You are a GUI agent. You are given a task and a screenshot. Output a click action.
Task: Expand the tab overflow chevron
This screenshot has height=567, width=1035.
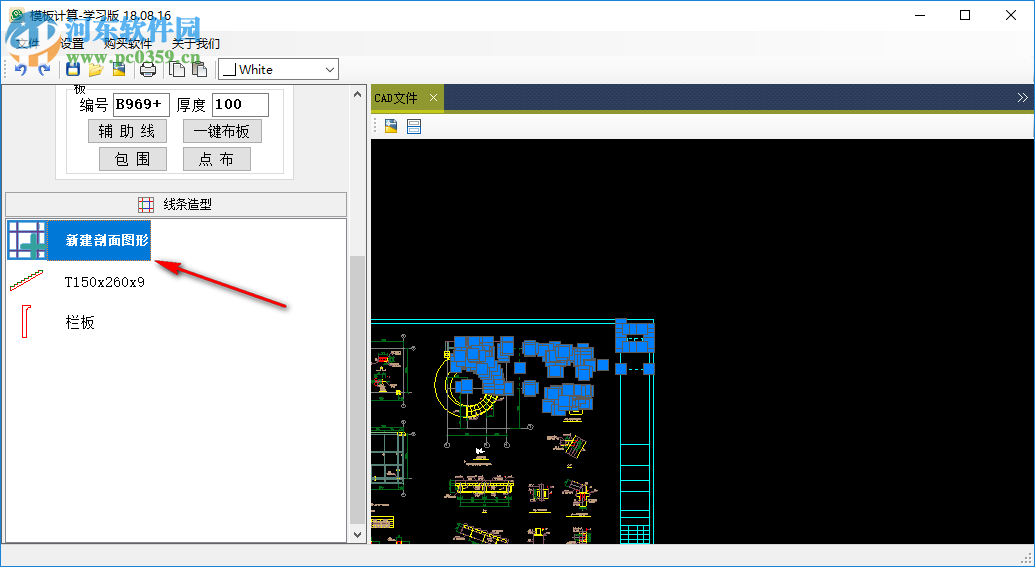1022,98
